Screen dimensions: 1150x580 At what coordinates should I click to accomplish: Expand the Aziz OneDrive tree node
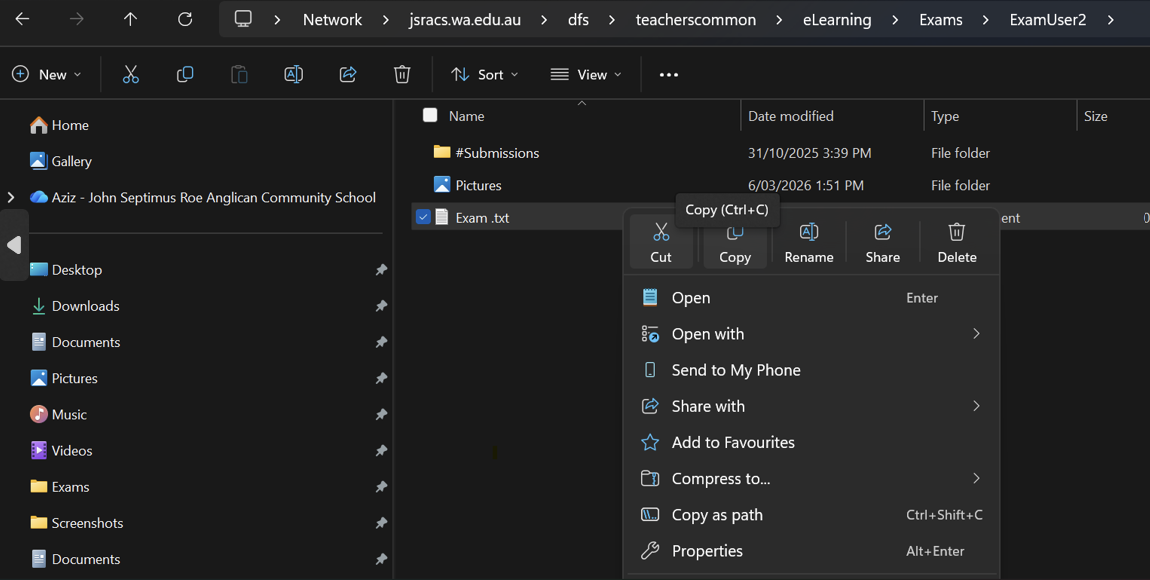(11, 198)
